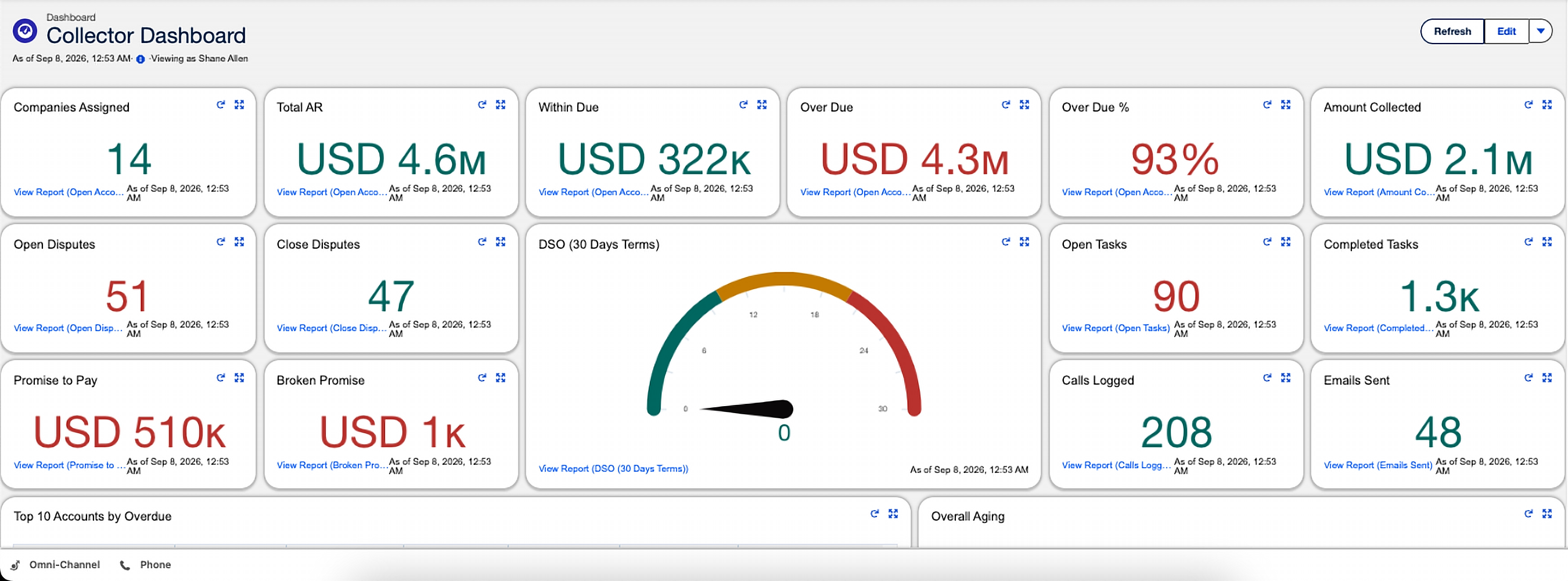The width and height of the screenshot is (1568, 581).
Task: Click the dashboard info icon beside timestamp
Action: pyautogui.click(x=141, y=59)
